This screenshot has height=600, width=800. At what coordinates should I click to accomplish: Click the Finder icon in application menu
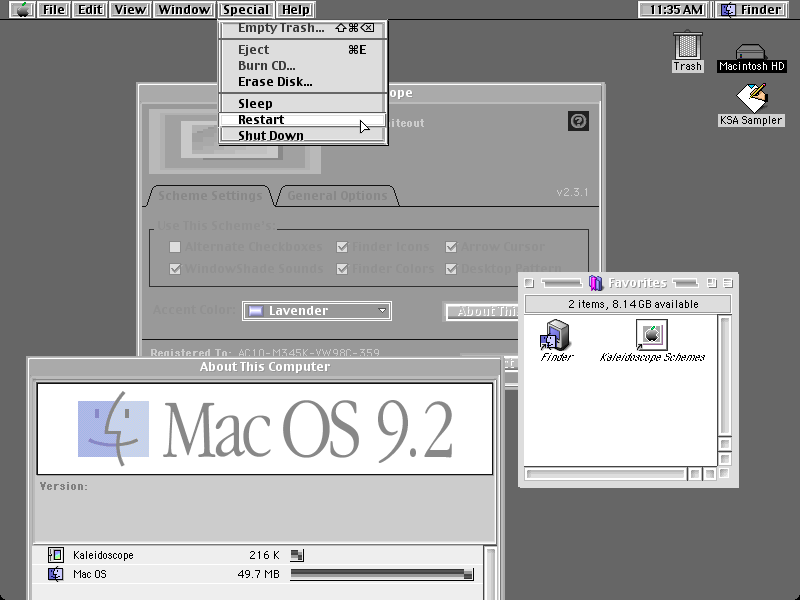729,9
